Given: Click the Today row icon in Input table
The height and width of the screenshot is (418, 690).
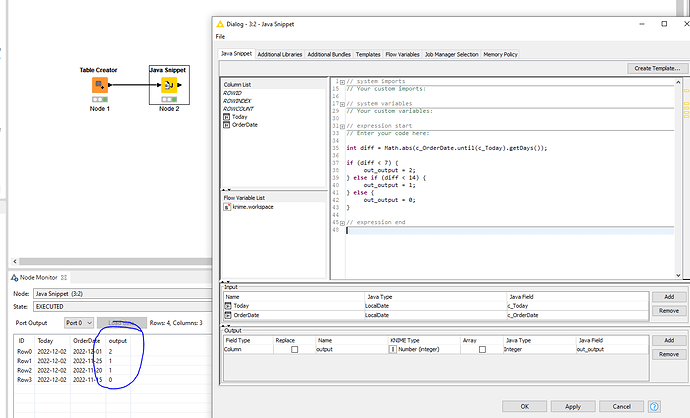Looking at the screenshot, I should (228, 306).
